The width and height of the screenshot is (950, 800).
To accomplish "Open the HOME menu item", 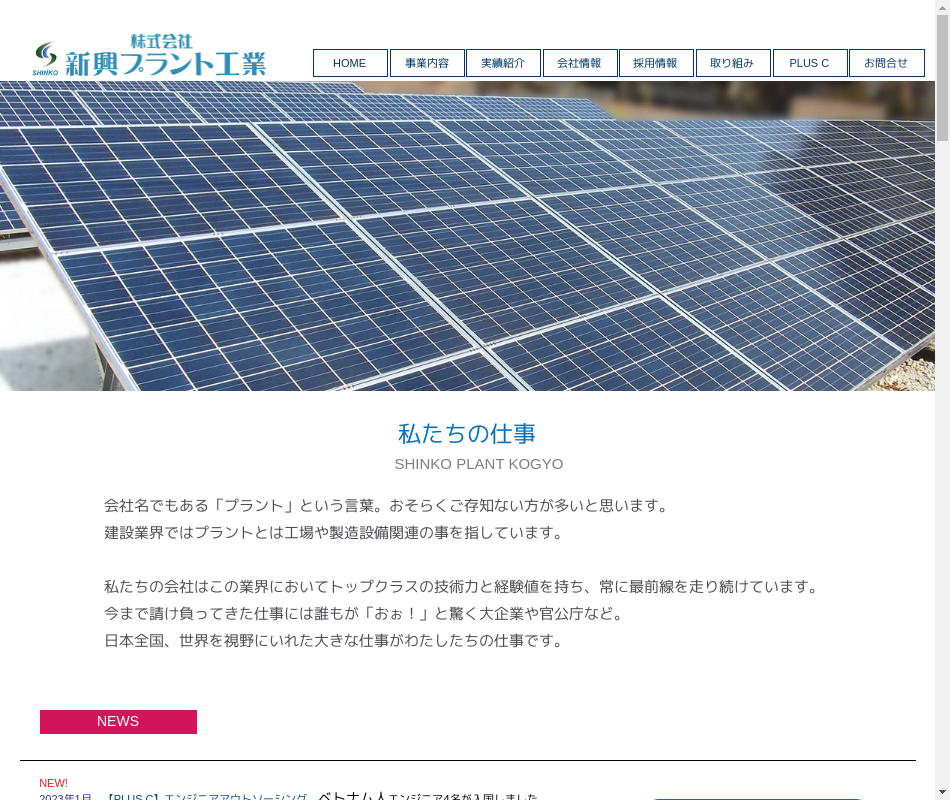I will 350,63.
